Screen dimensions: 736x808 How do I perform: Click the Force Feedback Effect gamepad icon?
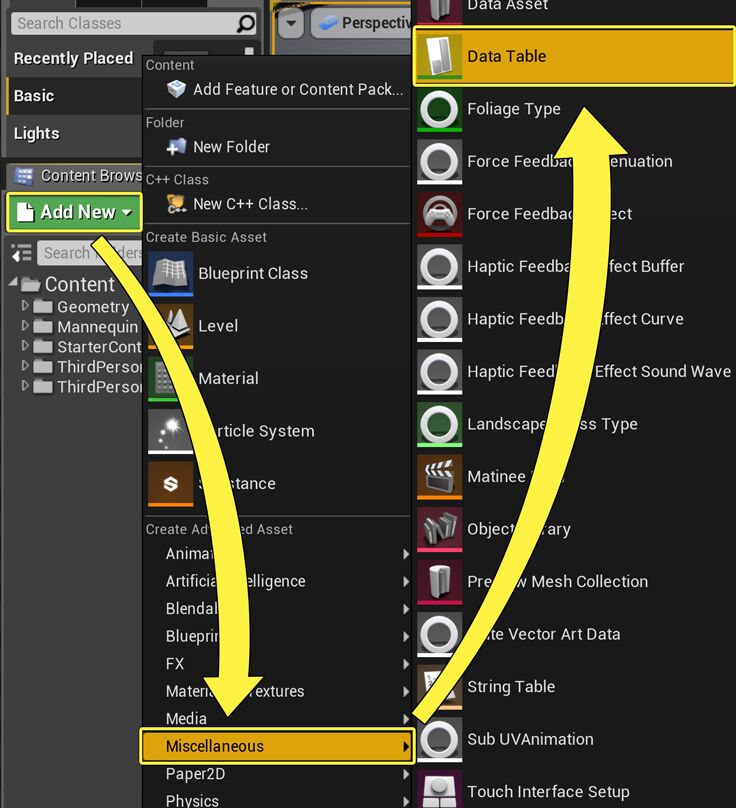[439, 214]
